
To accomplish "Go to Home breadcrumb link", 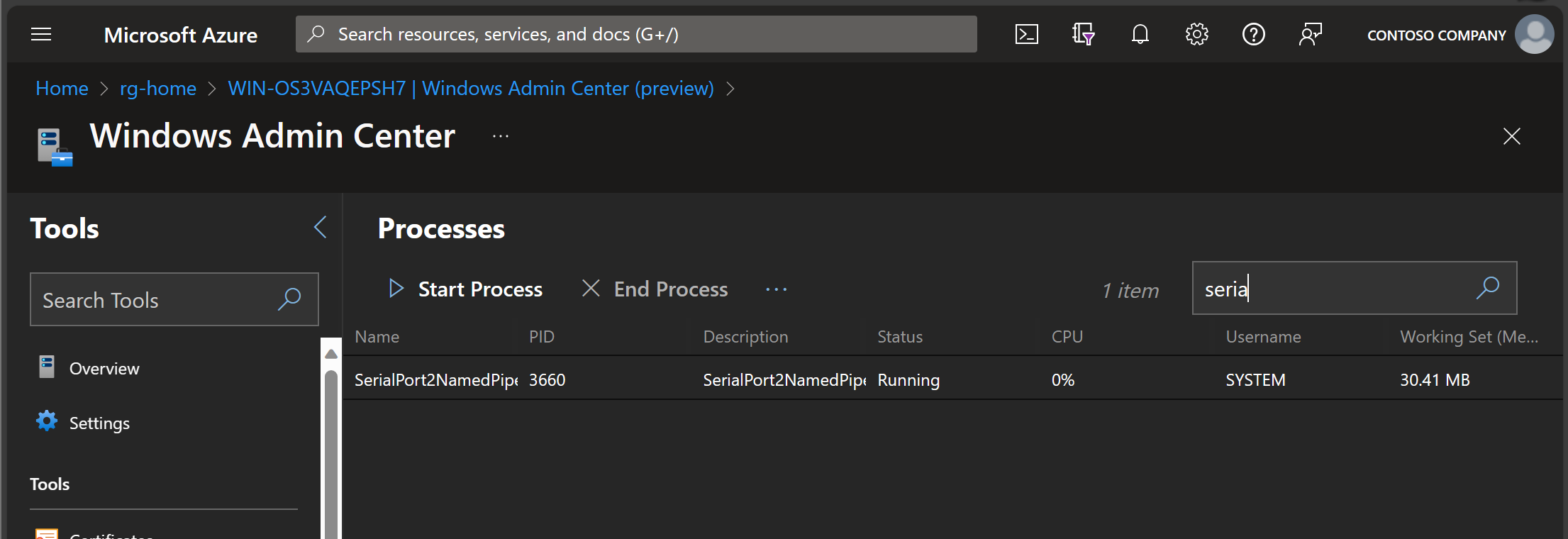I will pyautogui.click(x=62, y=89).
